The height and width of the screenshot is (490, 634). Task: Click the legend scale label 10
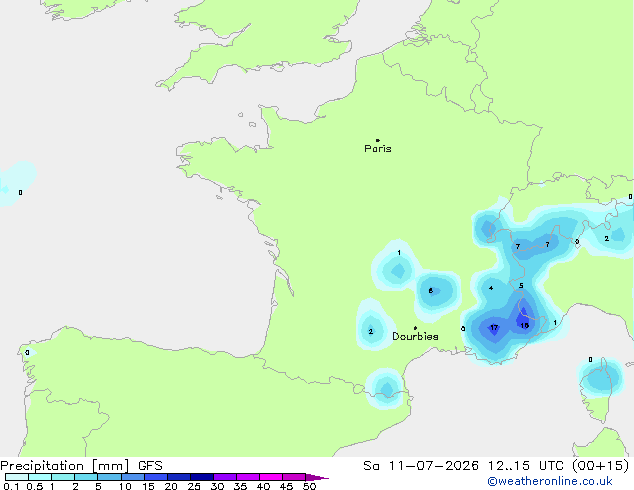[x=125, y=486]
